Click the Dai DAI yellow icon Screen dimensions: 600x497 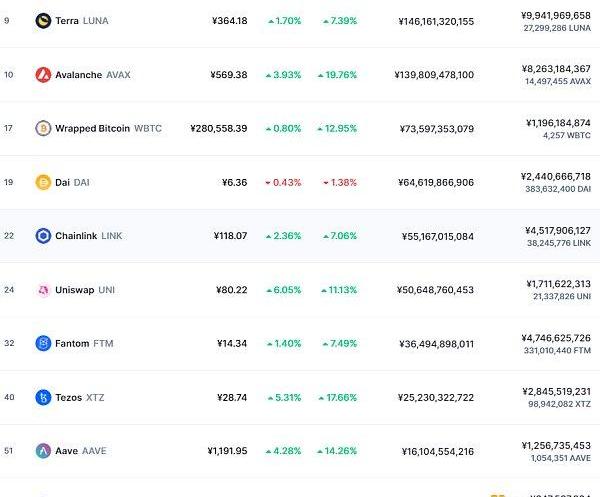click(43, 182)
